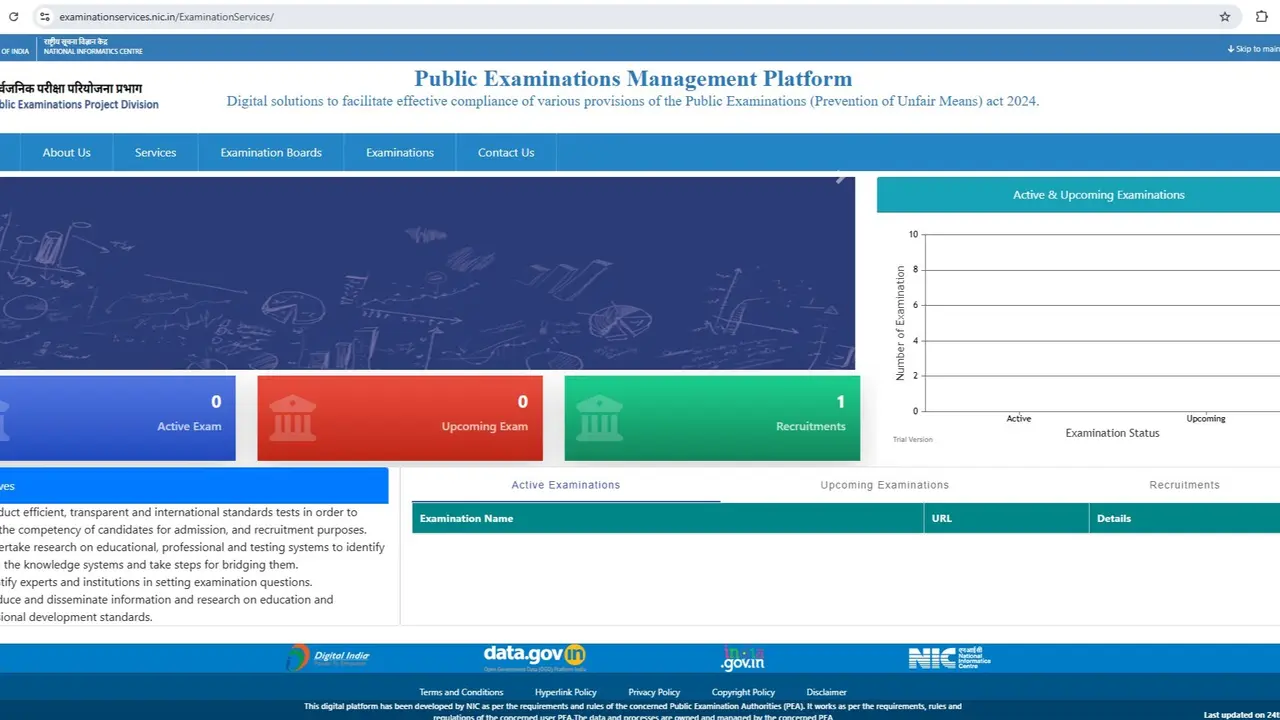Image resolution: width=1280 pixels, height=720 pixels.
Task: Open the Terms and Conditions link
Action: [461, 692]
